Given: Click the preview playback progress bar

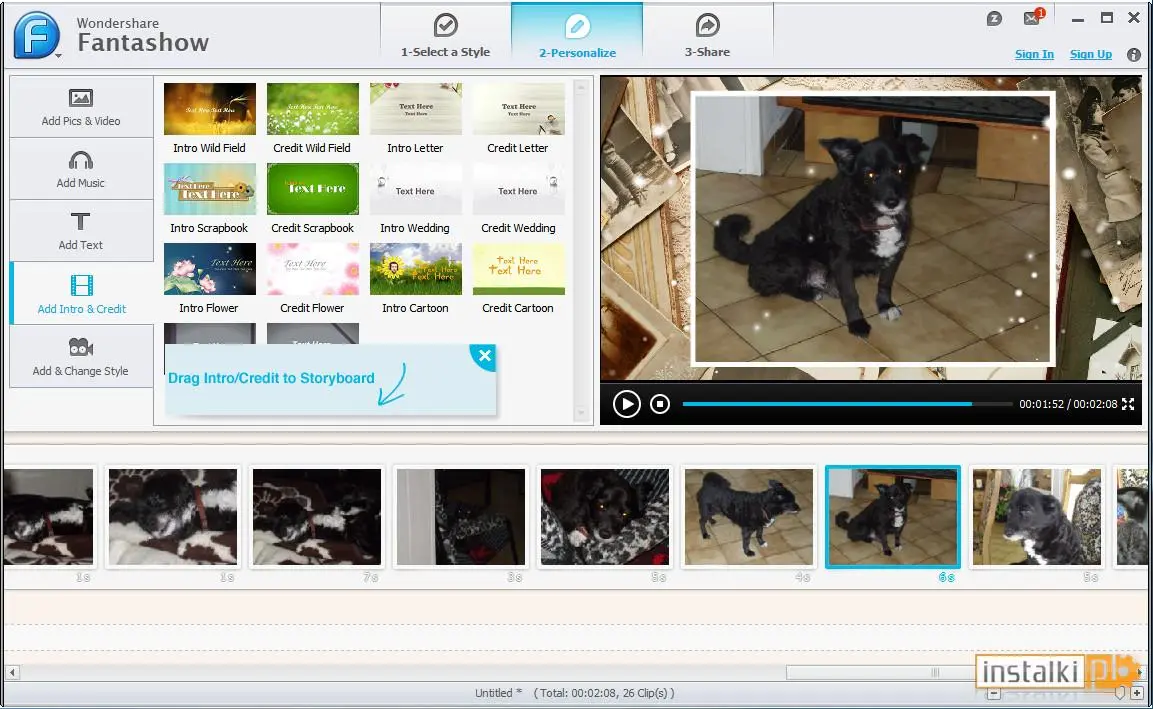Looking at the screenshot, I should 847,404.
